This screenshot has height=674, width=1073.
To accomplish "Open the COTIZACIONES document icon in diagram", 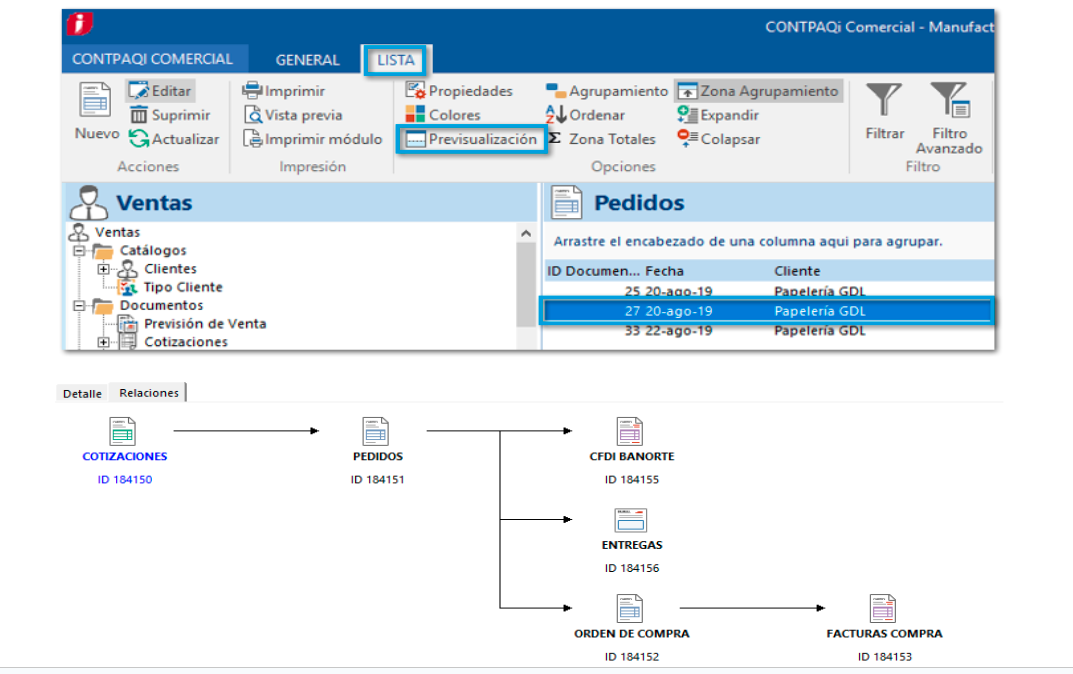I will coord(124,432).
